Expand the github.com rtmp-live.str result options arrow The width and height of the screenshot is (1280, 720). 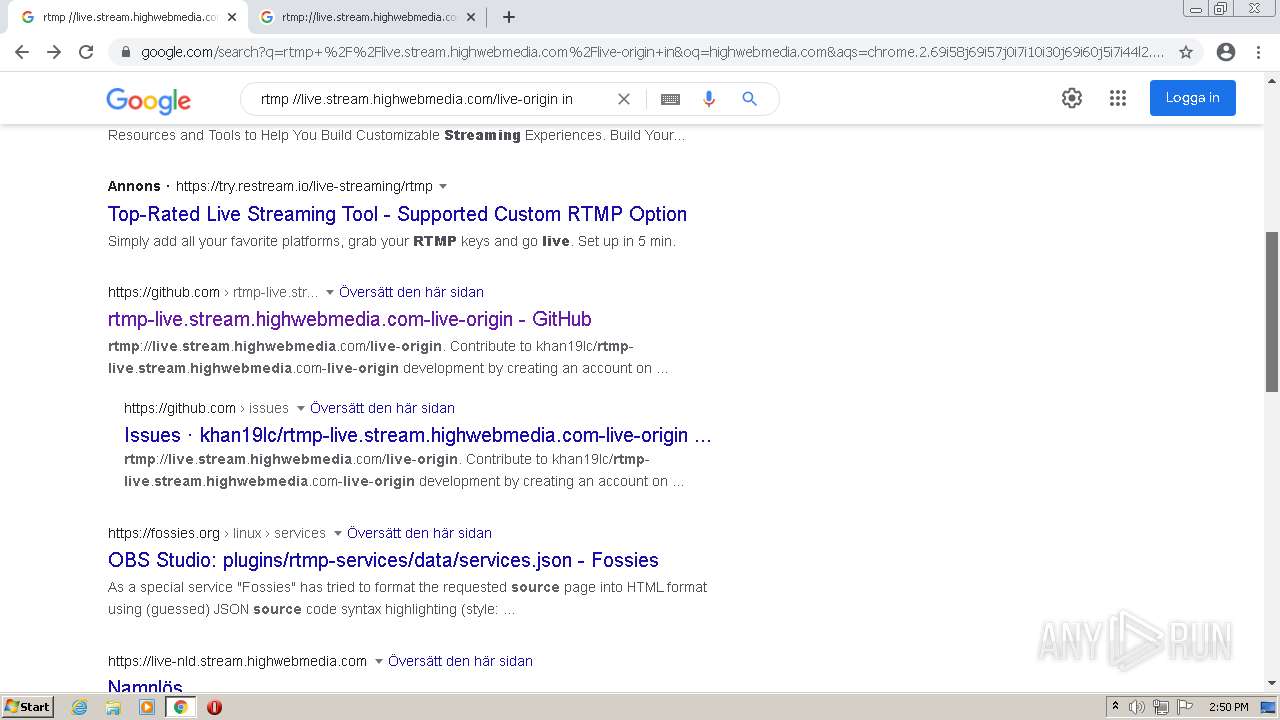[x=330, y=292]
